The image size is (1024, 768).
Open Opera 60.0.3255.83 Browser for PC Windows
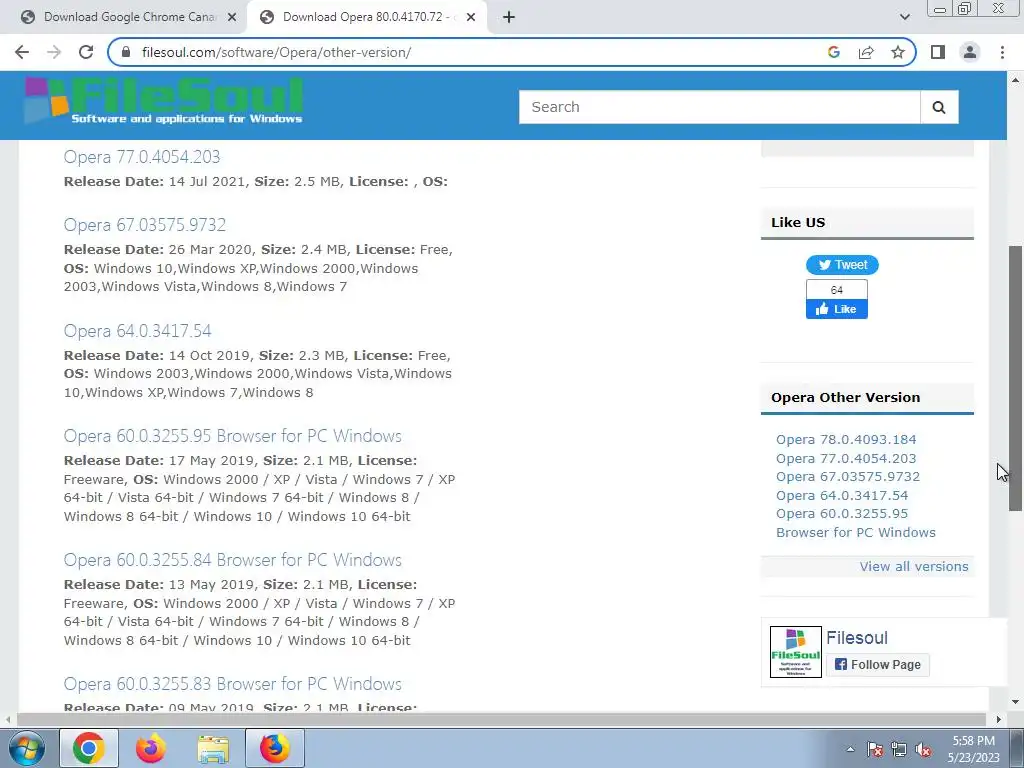pos(232,684)
